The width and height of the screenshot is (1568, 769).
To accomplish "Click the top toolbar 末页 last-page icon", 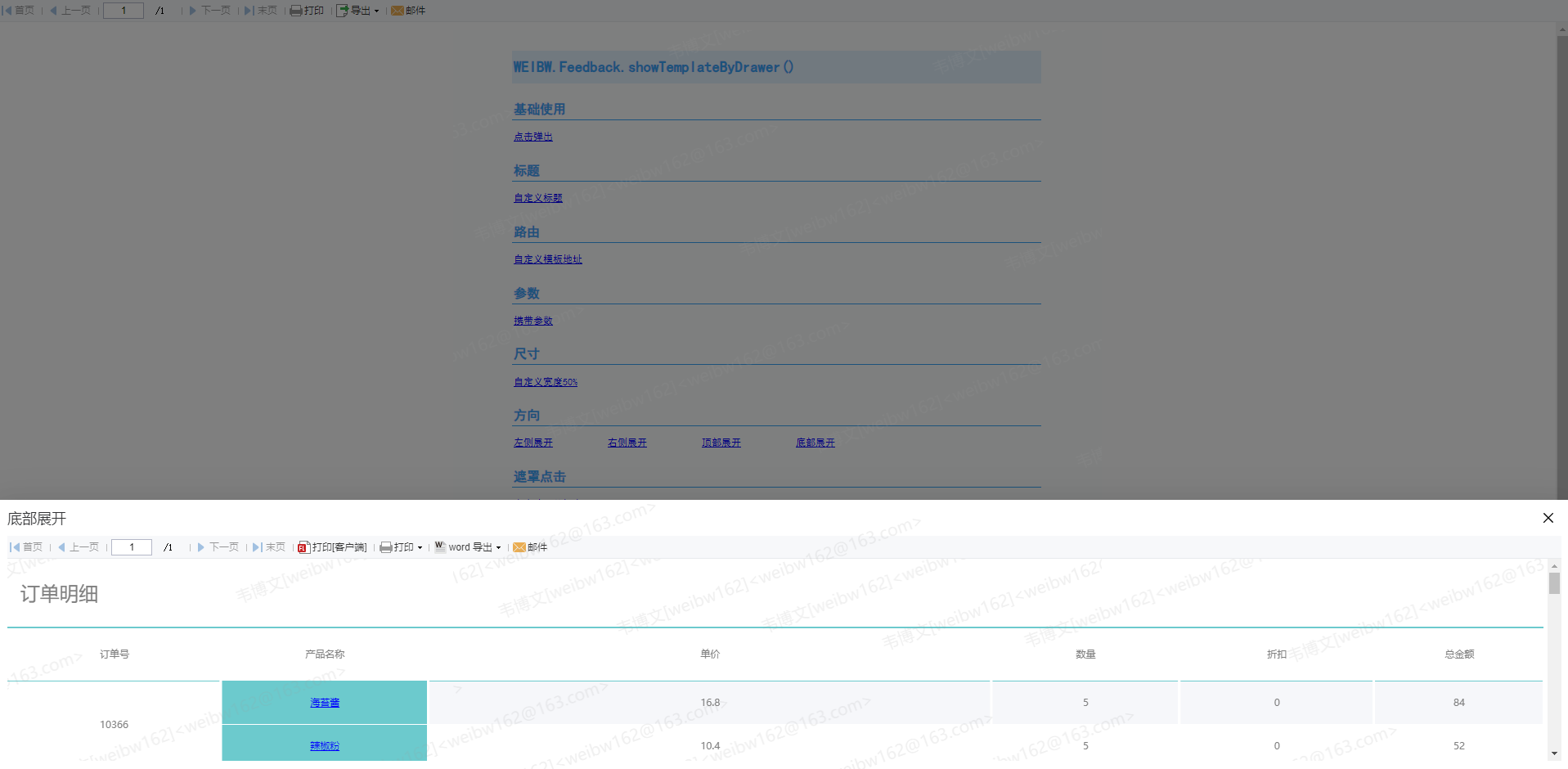I will [261, 11].
